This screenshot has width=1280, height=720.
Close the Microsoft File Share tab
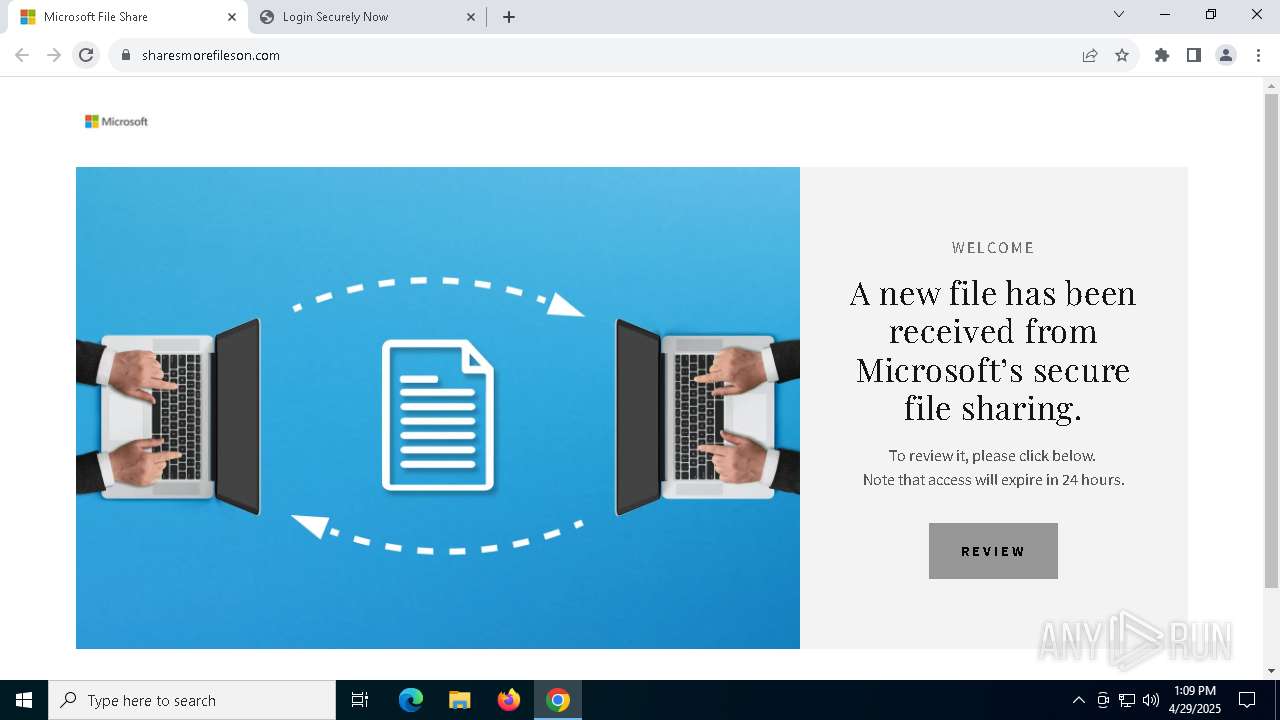point(231,17)
